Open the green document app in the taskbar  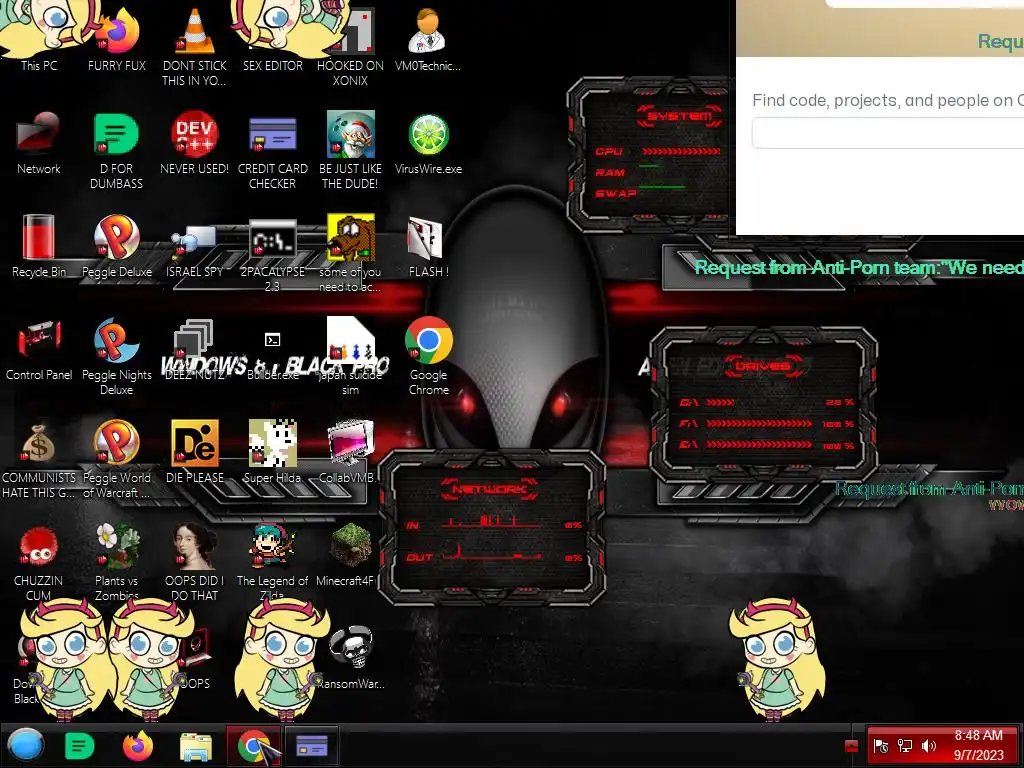click(80, 746)
